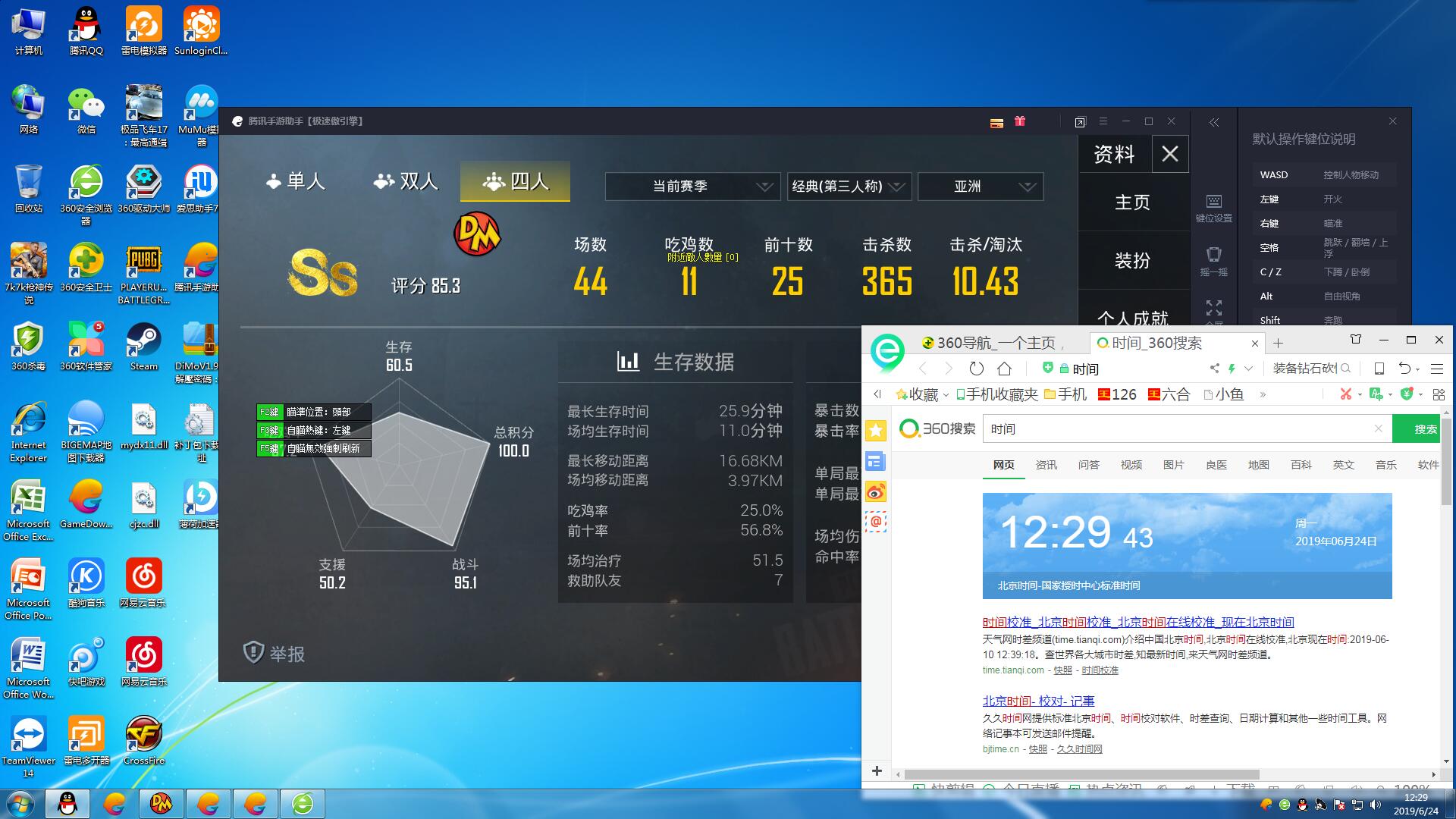This screenshot has height=819, width=1456.
Task: Click the browser home page icon
Action: (1003, 369)
